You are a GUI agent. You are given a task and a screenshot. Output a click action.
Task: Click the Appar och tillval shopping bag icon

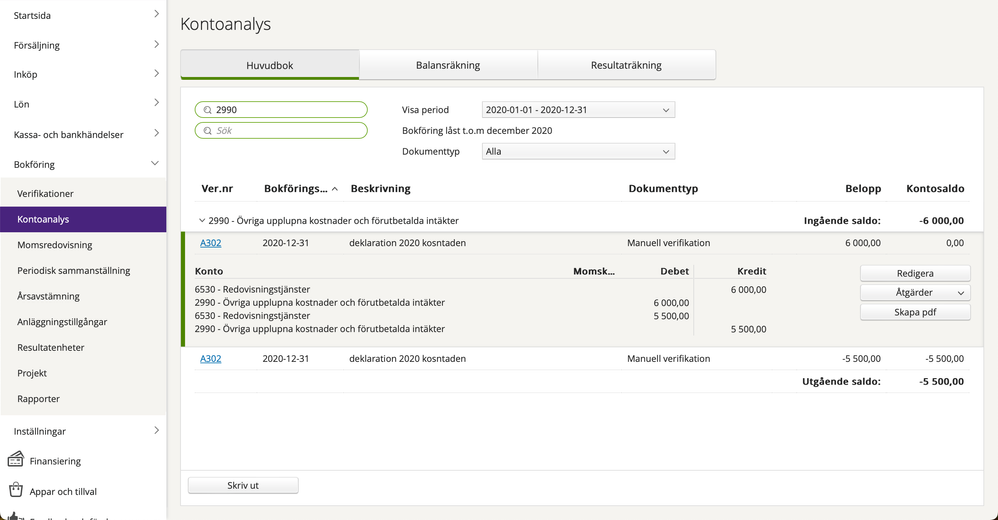coord(15,491)
